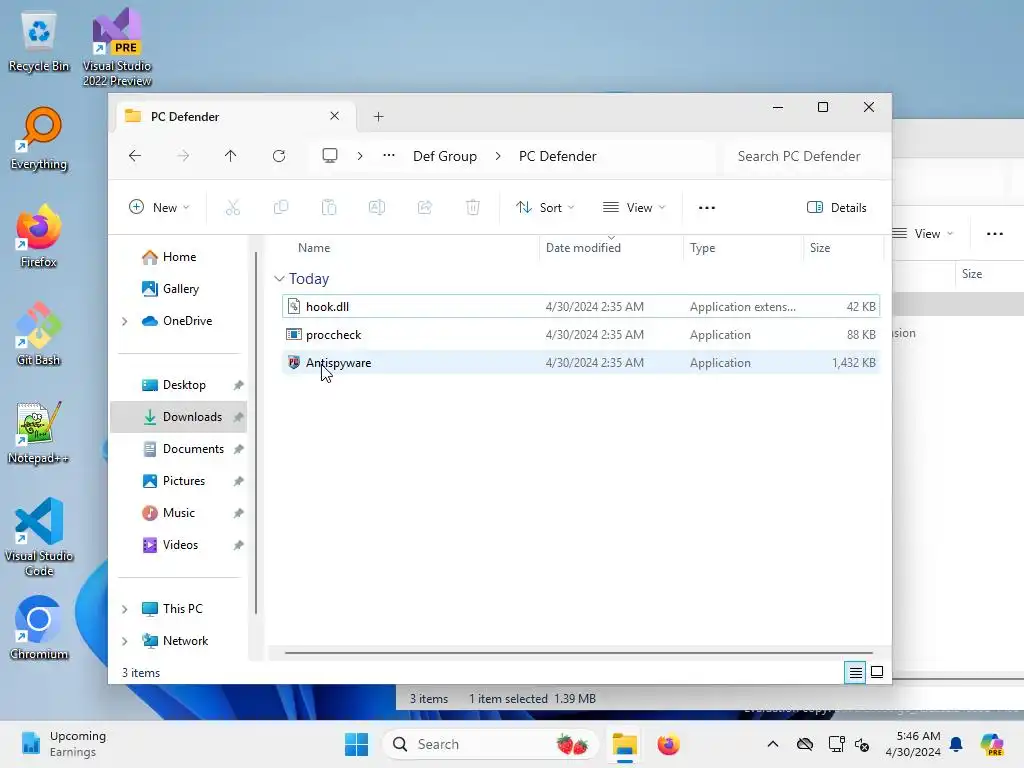Open File Explorer from taskbar

[x=625, y=744]
